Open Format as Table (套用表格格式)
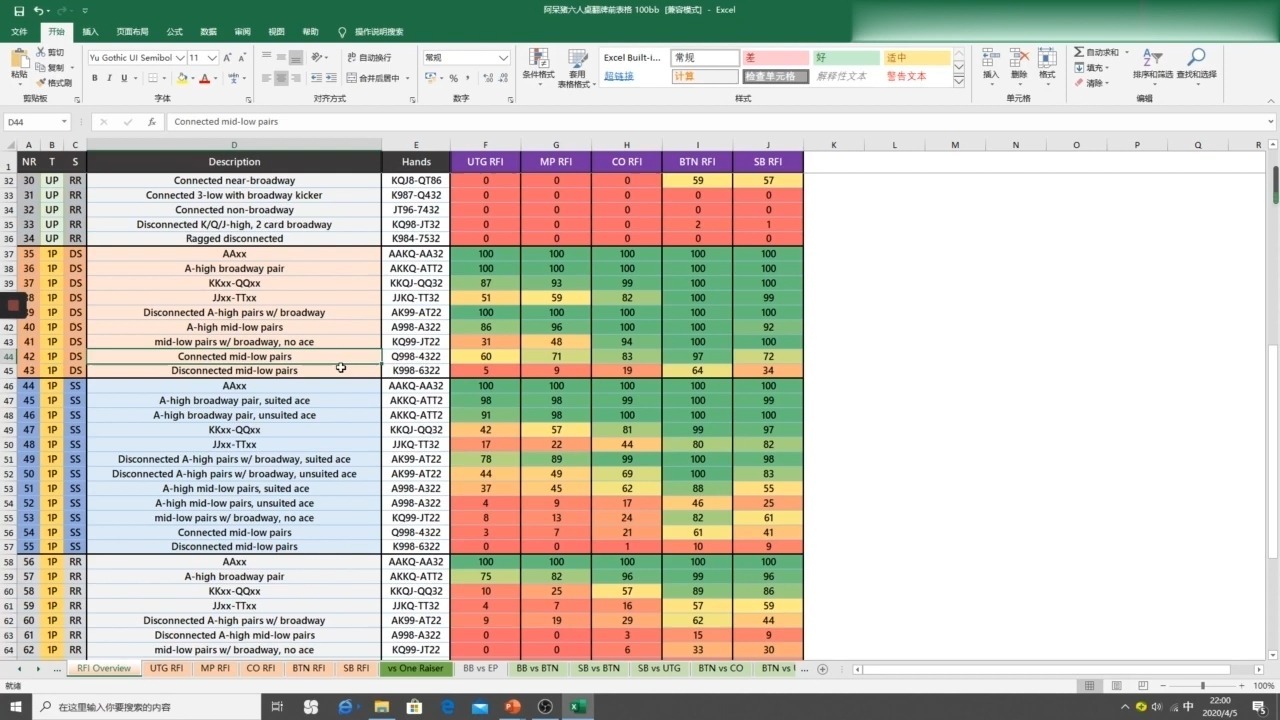 pos(577,67)
